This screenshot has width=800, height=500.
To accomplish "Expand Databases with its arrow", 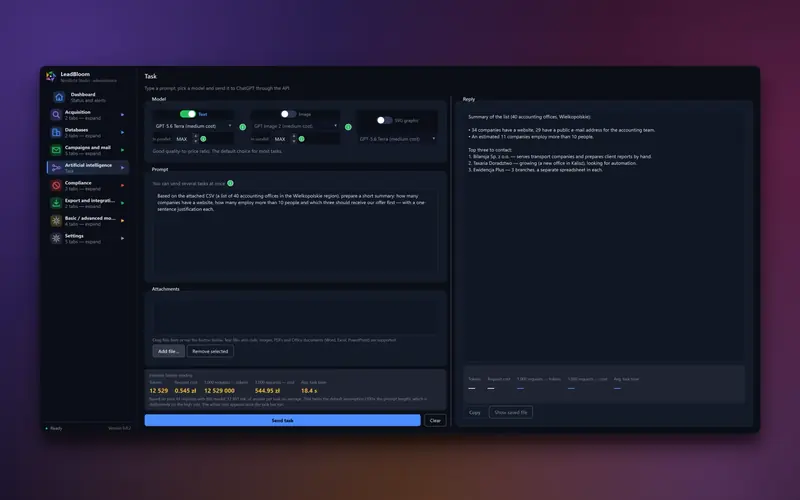I will 122,133.
